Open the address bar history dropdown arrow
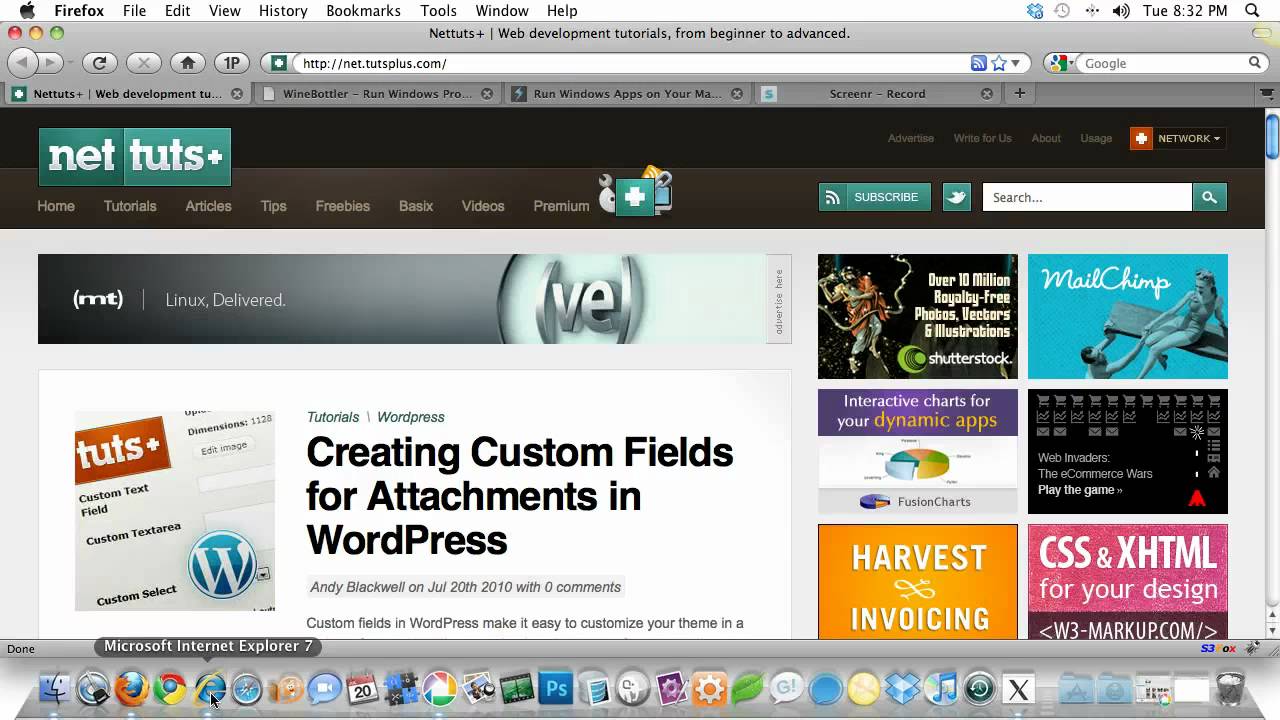Screen dimensions: 1280x720 (1016, 63)
